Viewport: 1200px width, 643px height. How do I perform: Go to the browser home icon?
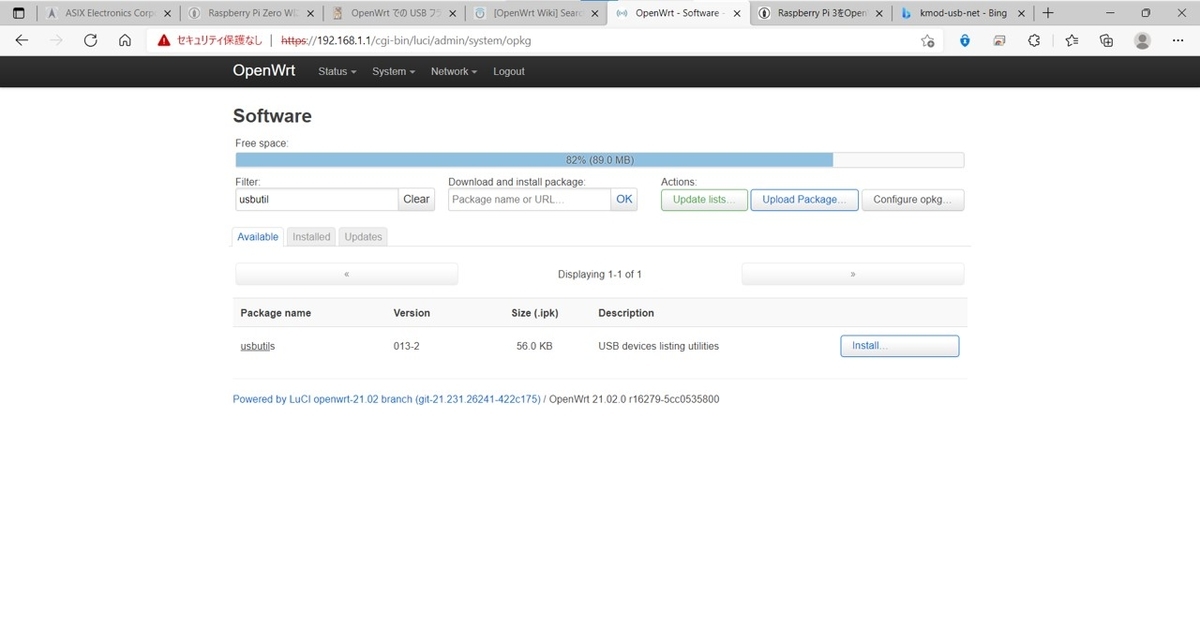click(124, 41)
